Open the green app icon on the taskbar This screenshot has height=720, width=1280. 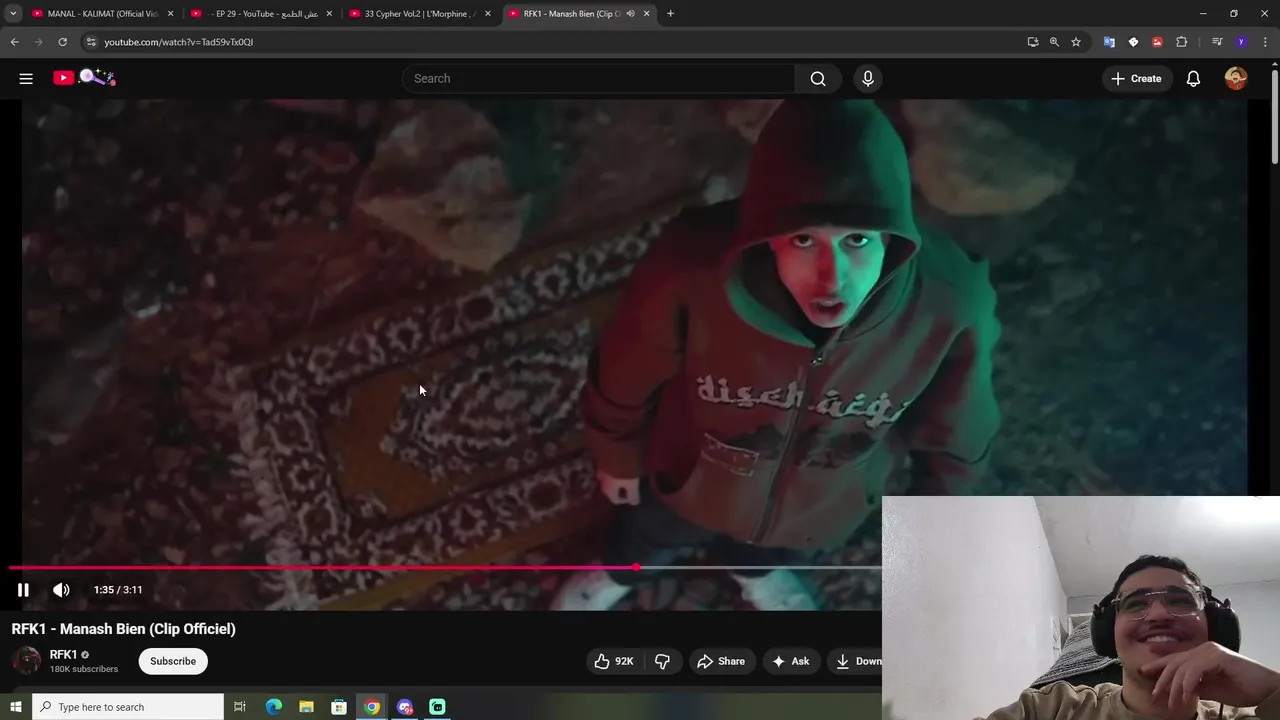pyautogui.click(x=437, y=707)
